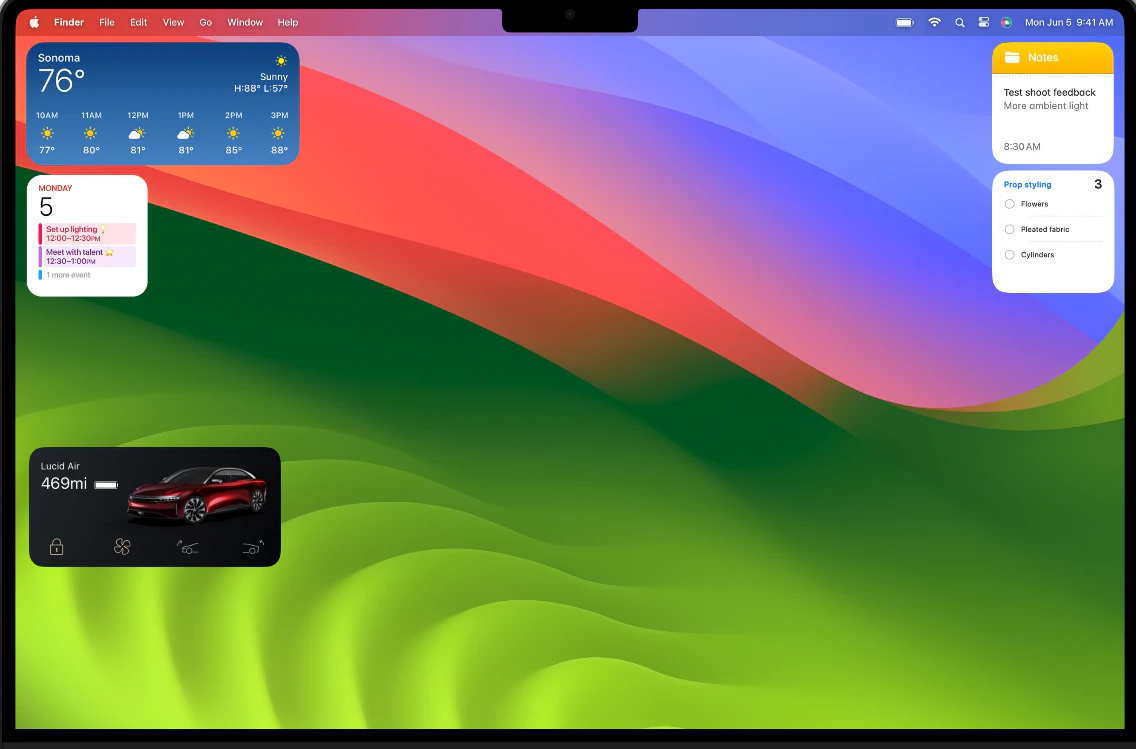Click the Sunny condition label

pos(274,77)
